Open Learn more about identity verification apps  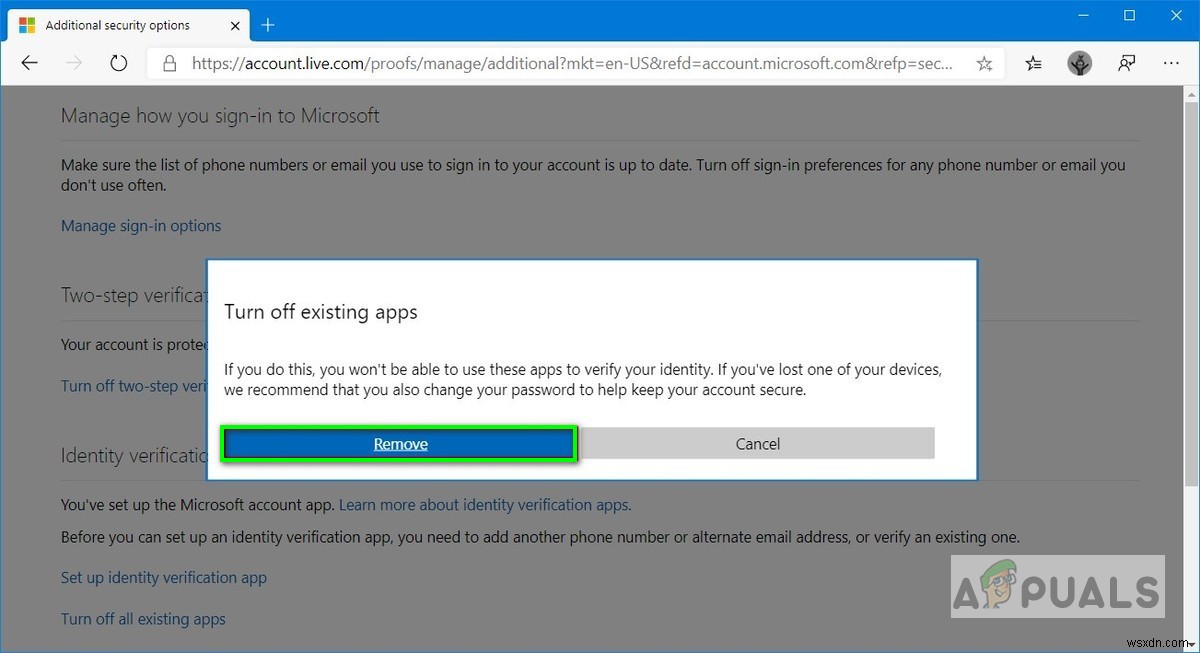(485, 504)
